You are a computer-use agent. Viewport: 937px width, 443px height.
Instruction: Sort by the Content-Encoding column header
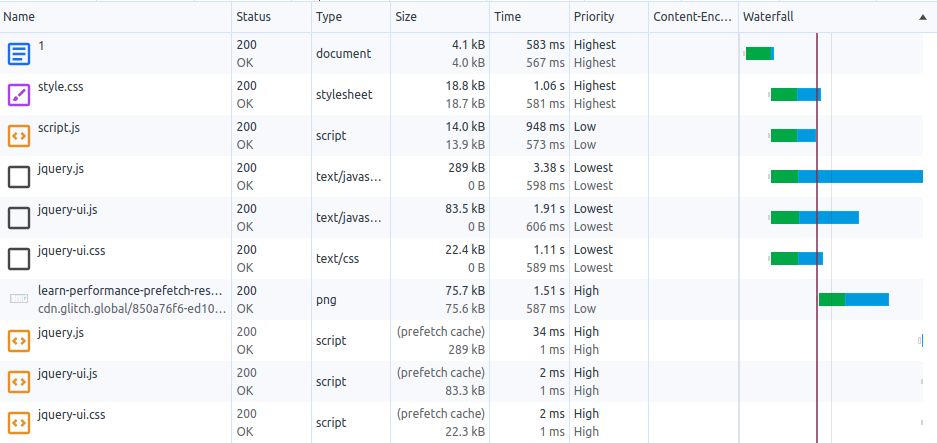click(692, 17)
